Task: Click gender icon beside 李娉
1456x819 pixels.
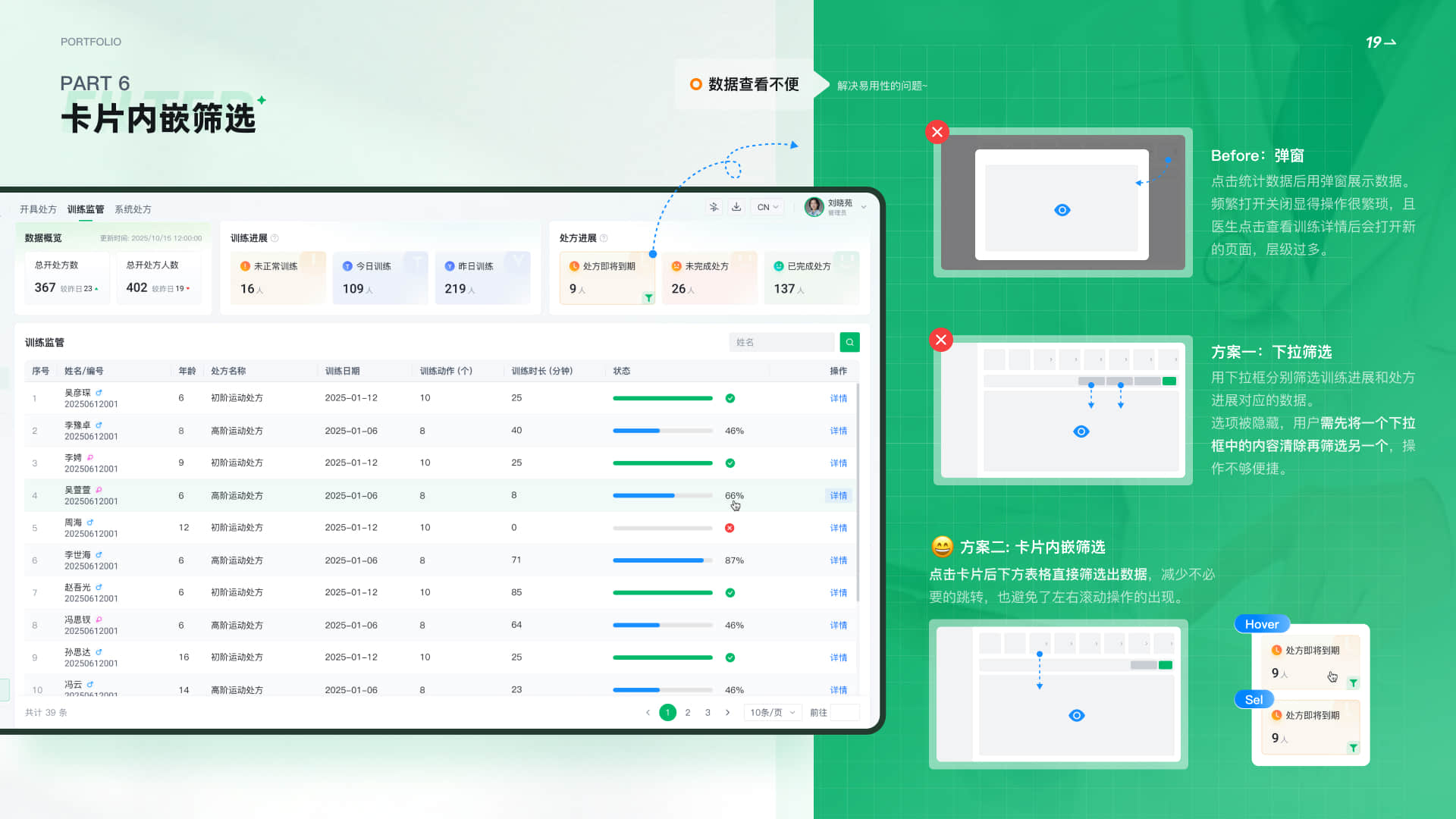Action: click(89, 457)
